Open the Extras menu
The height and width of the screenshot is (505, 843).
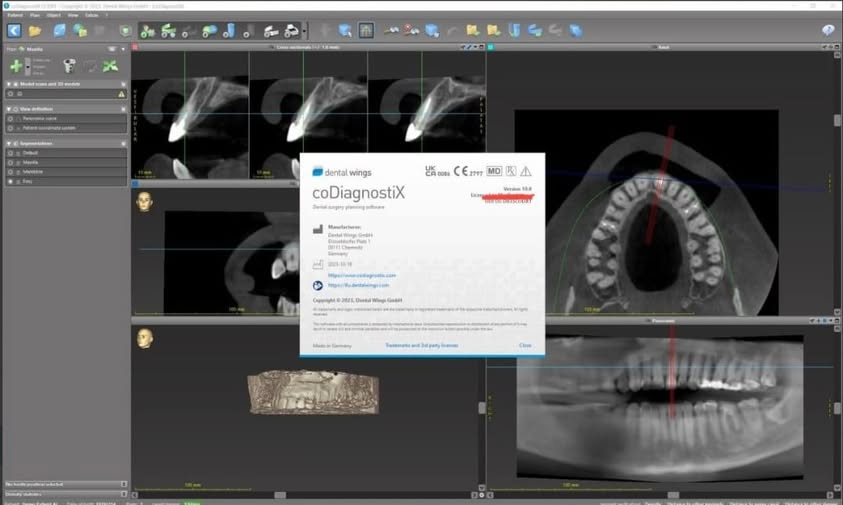(x=91, y=15)
